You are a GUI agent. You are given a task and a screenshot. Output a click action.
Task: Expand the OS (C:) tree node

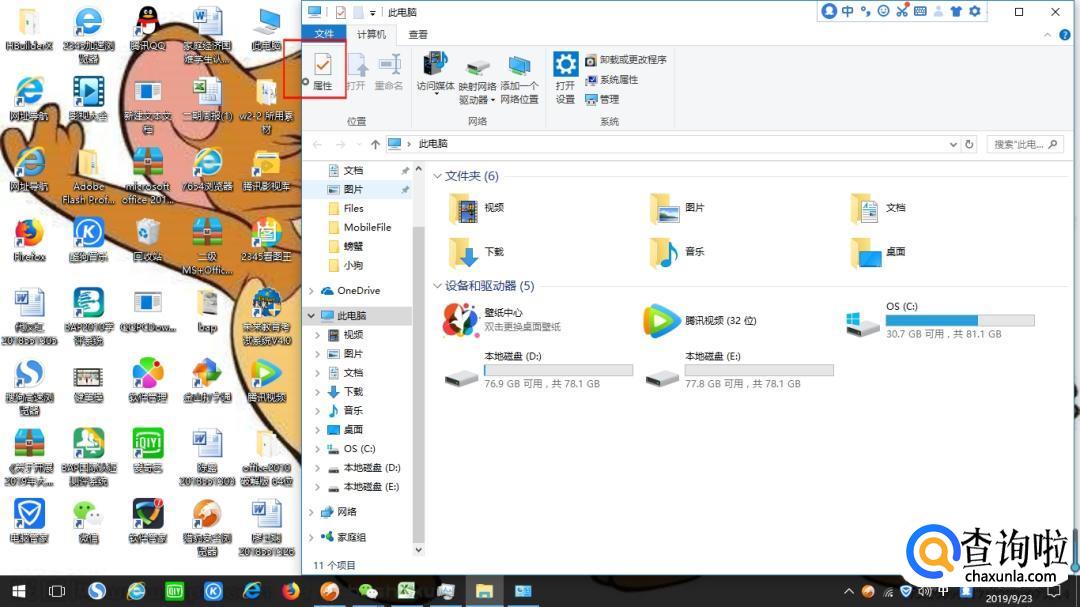pos(318,449)
